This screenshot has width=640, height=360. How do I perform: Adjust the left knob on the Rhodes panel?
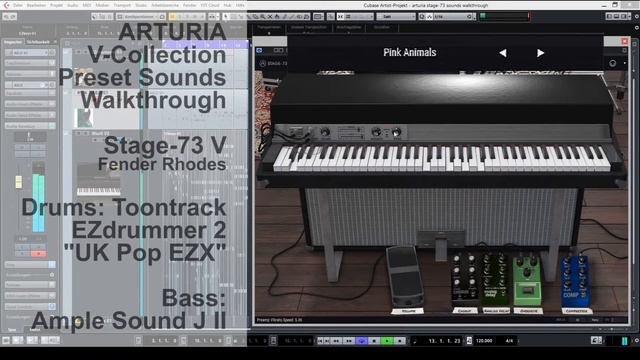click(325, 132)
